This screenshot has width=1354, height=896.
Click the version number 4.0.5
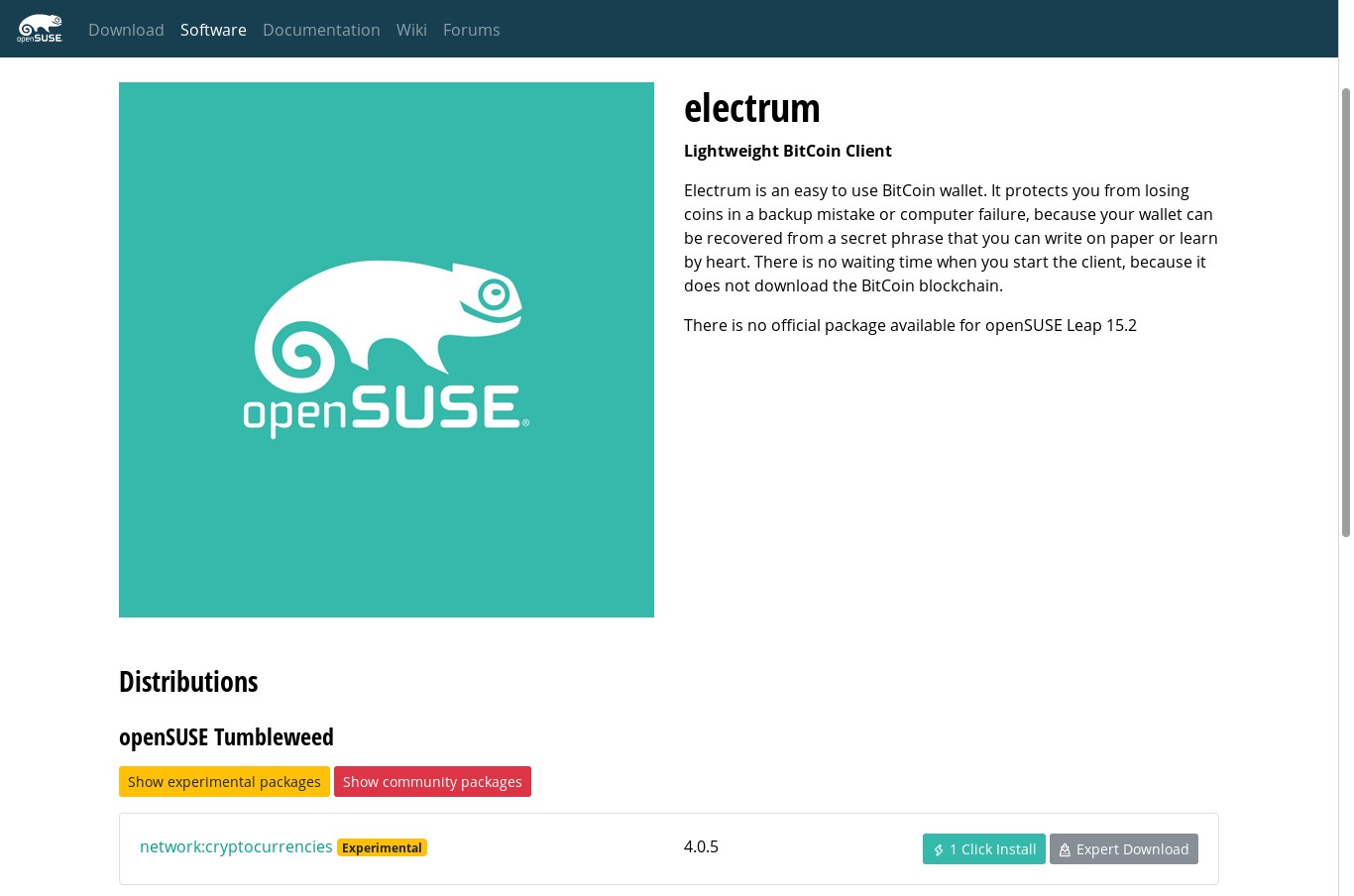[701, 846]
